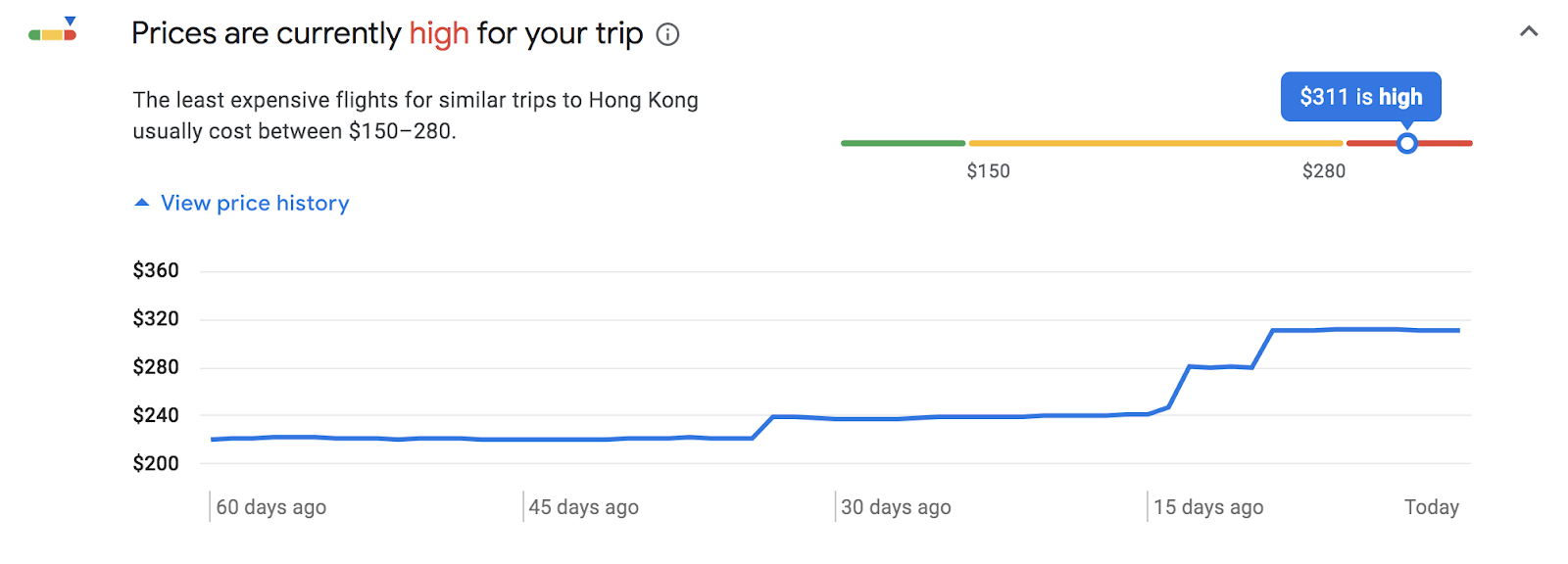The image size is (1568, 564).
Task: Click the $311 is high price bubble
Action: click(1360, 97)
